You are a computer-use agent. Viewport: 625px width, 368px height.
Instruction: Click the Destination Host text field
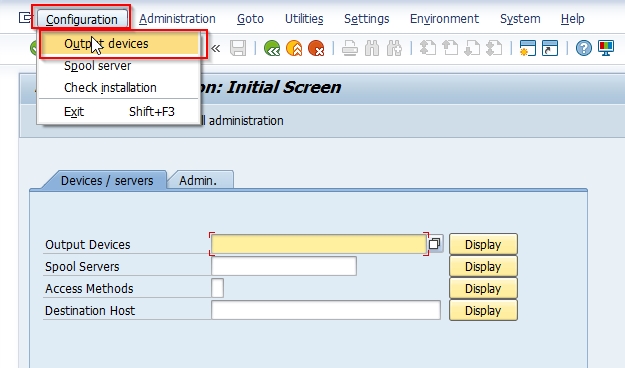pyautogui.click(x=326, y=310)
